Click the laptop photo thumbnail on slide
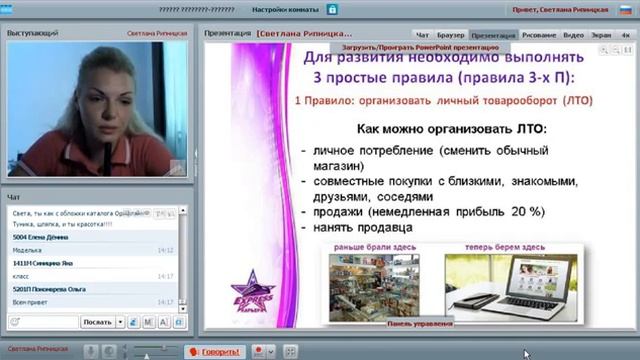640x360 pixels. [511, 287]
